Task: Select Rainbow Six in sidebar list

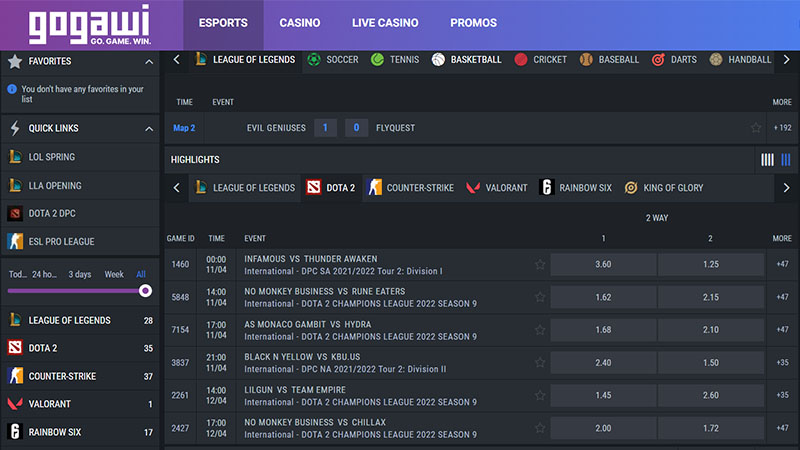Action: [x=81, y=432]
